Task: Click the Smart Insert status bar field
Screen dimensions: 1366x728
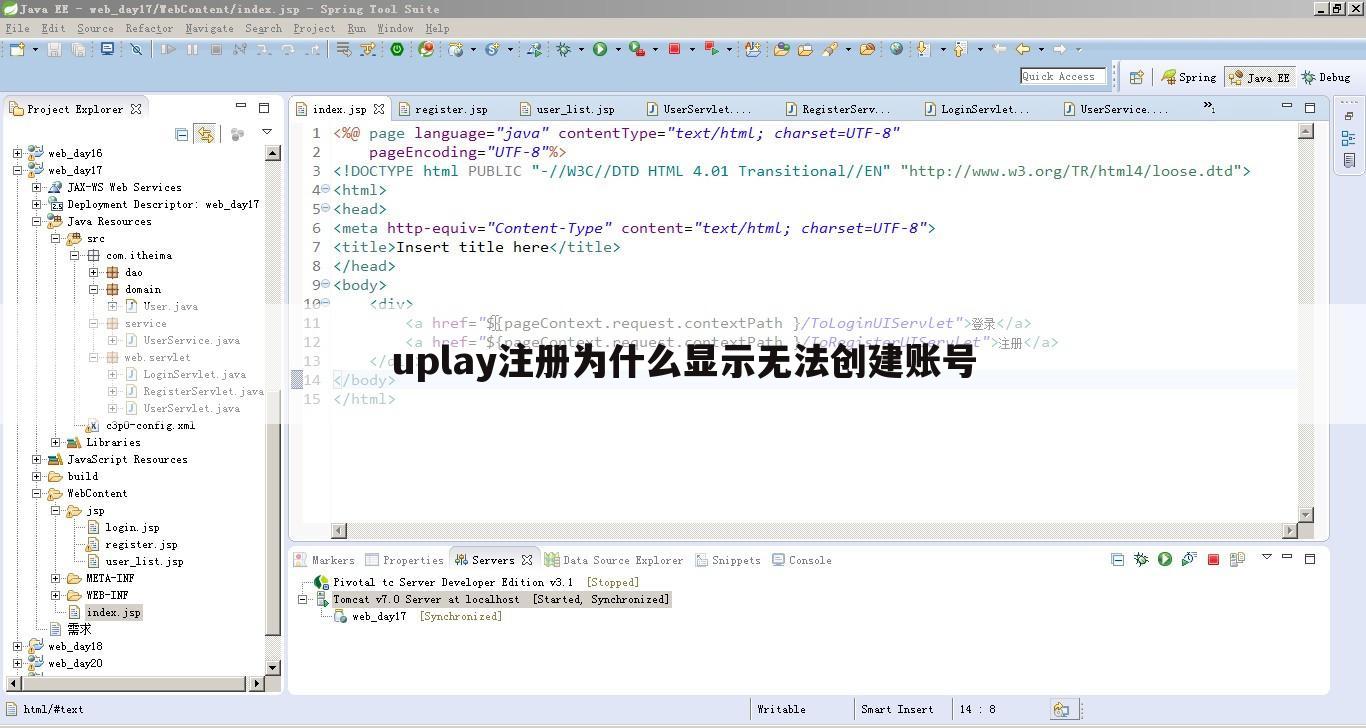Action: (x=897, y=709)
